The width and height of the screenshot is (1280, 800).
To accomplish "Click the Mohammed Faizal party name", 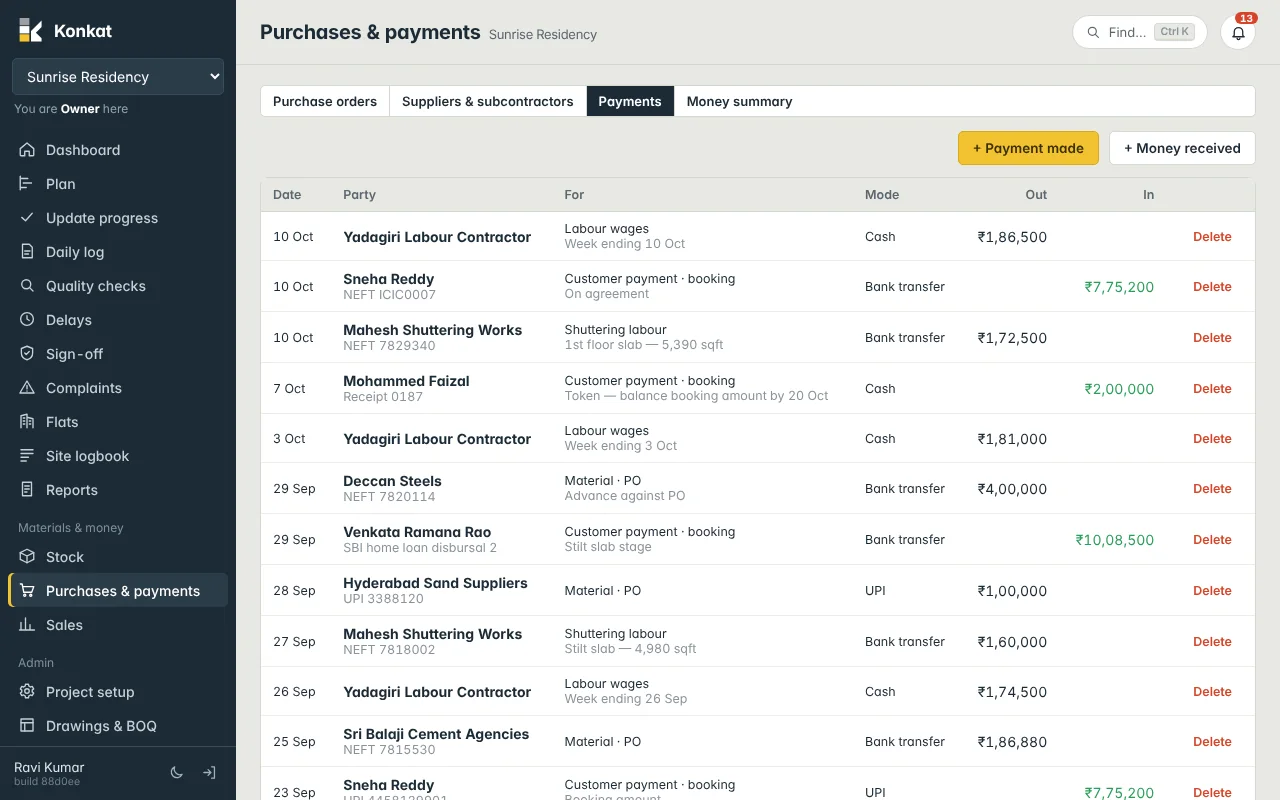I will pyautogui.click(x=406, y=381).
